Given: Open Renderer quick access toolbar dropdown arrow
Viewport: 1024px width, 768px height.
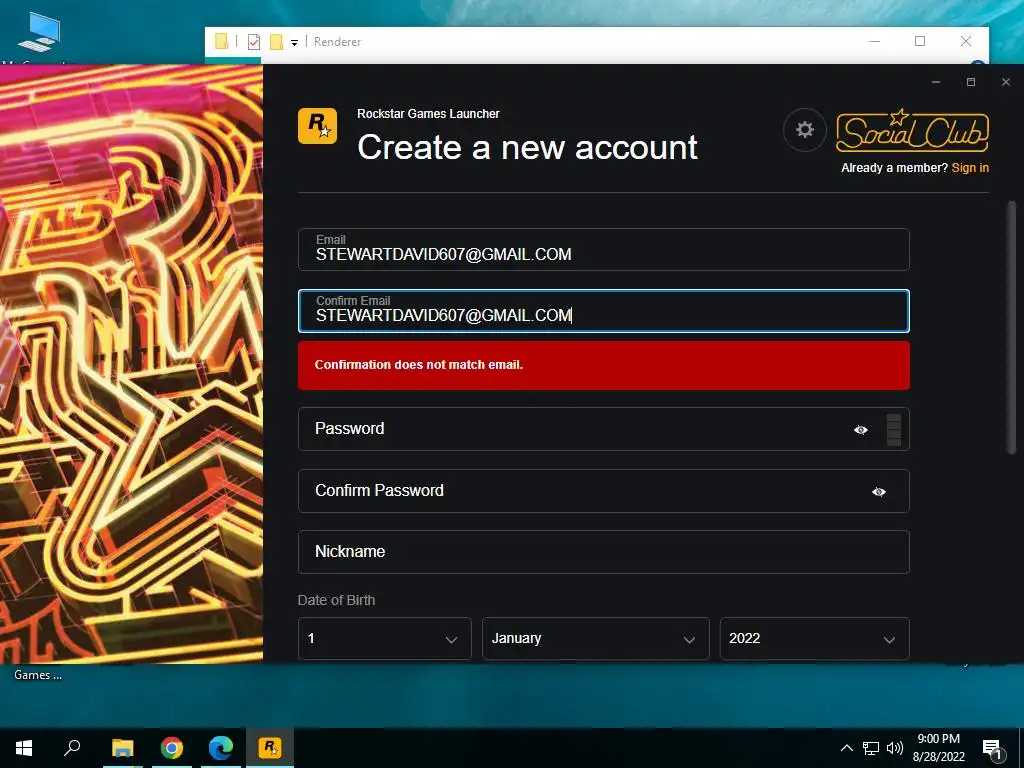Looking at the screenshot, I should (x=295, y=43).
